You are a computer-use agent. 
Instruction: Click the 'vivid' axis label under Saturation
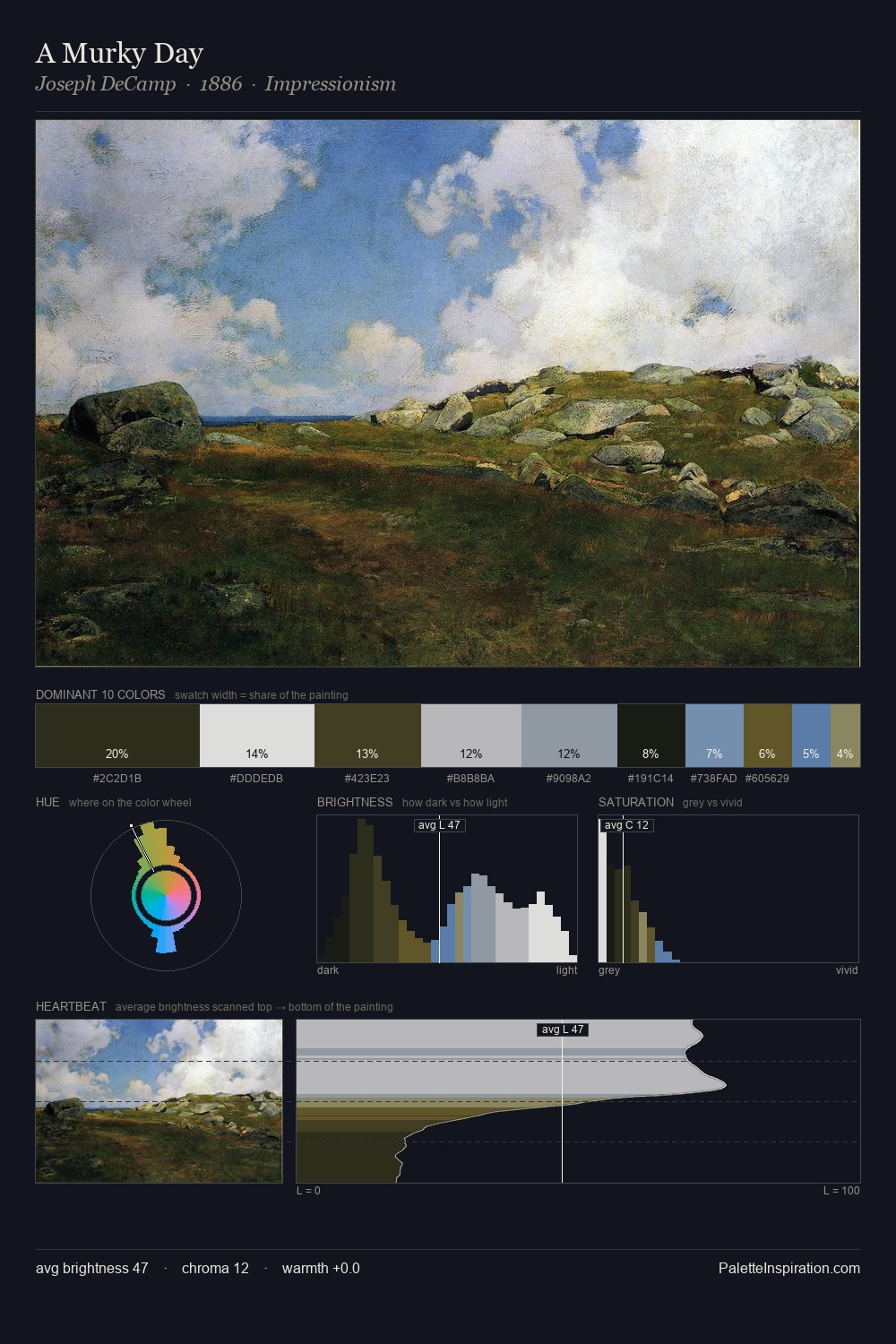[847, 970]
